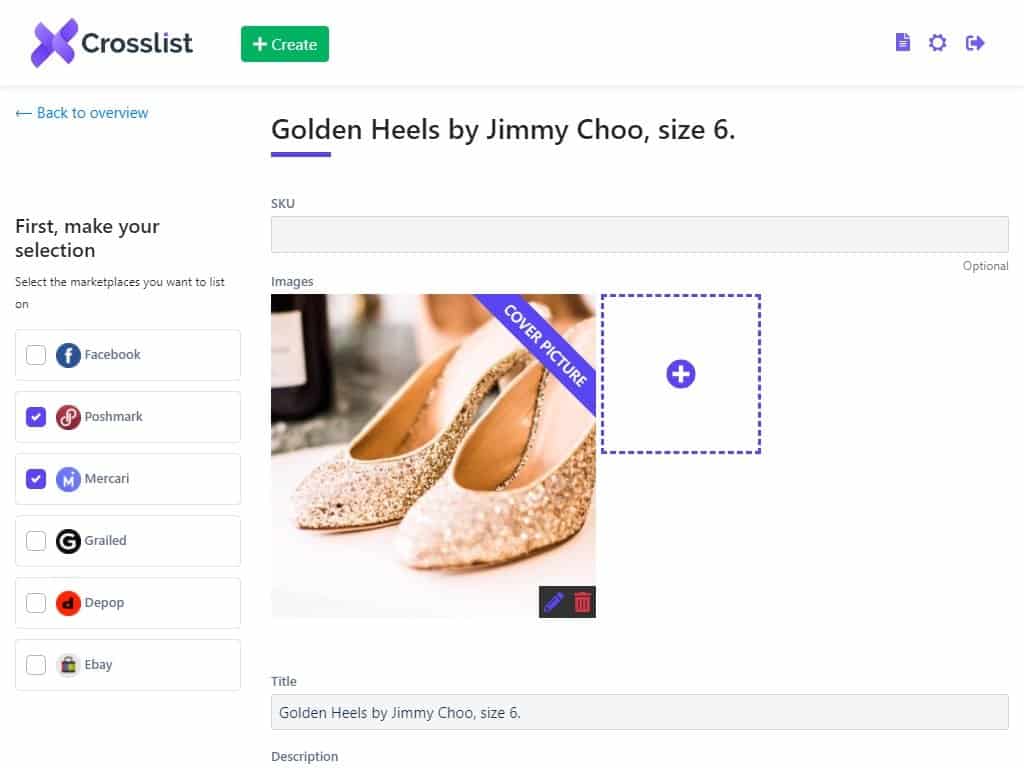Click the Facebook marketplace logo

click(68, 355)
